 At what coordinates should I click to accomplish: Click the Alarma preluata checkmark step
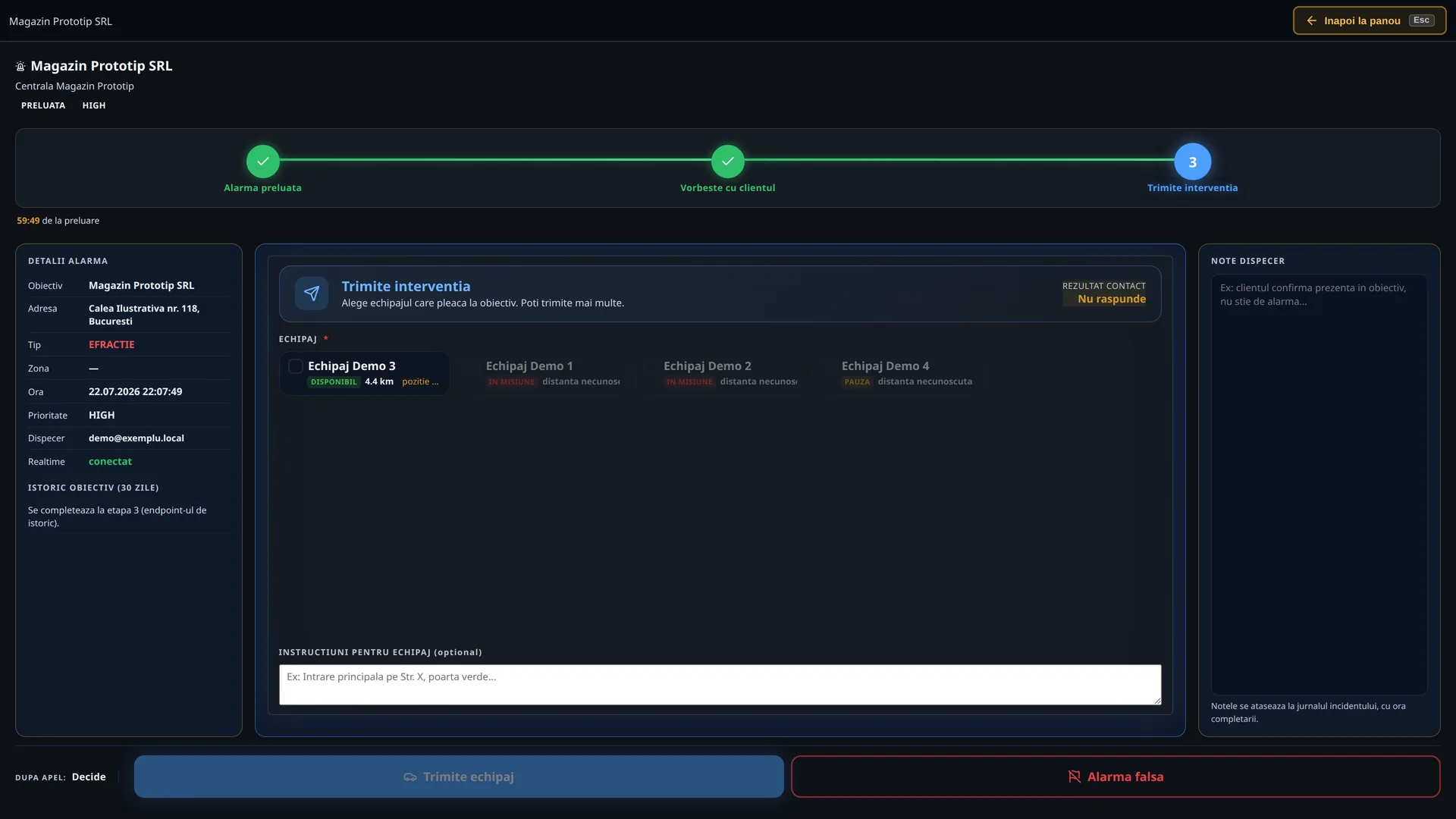tap(263, 162)
